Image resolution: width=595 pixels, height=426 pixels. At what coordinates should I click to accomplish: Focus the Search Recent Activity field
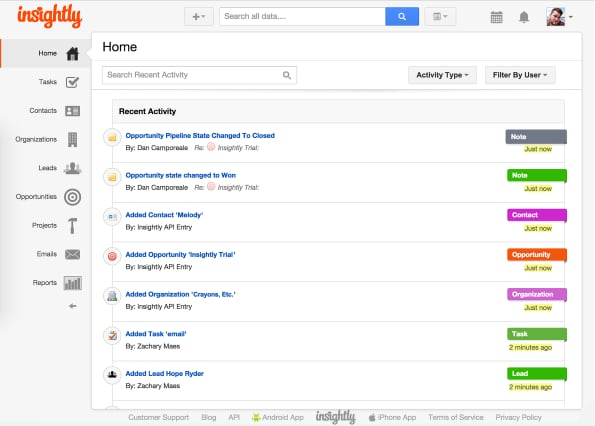pos(199,75)
